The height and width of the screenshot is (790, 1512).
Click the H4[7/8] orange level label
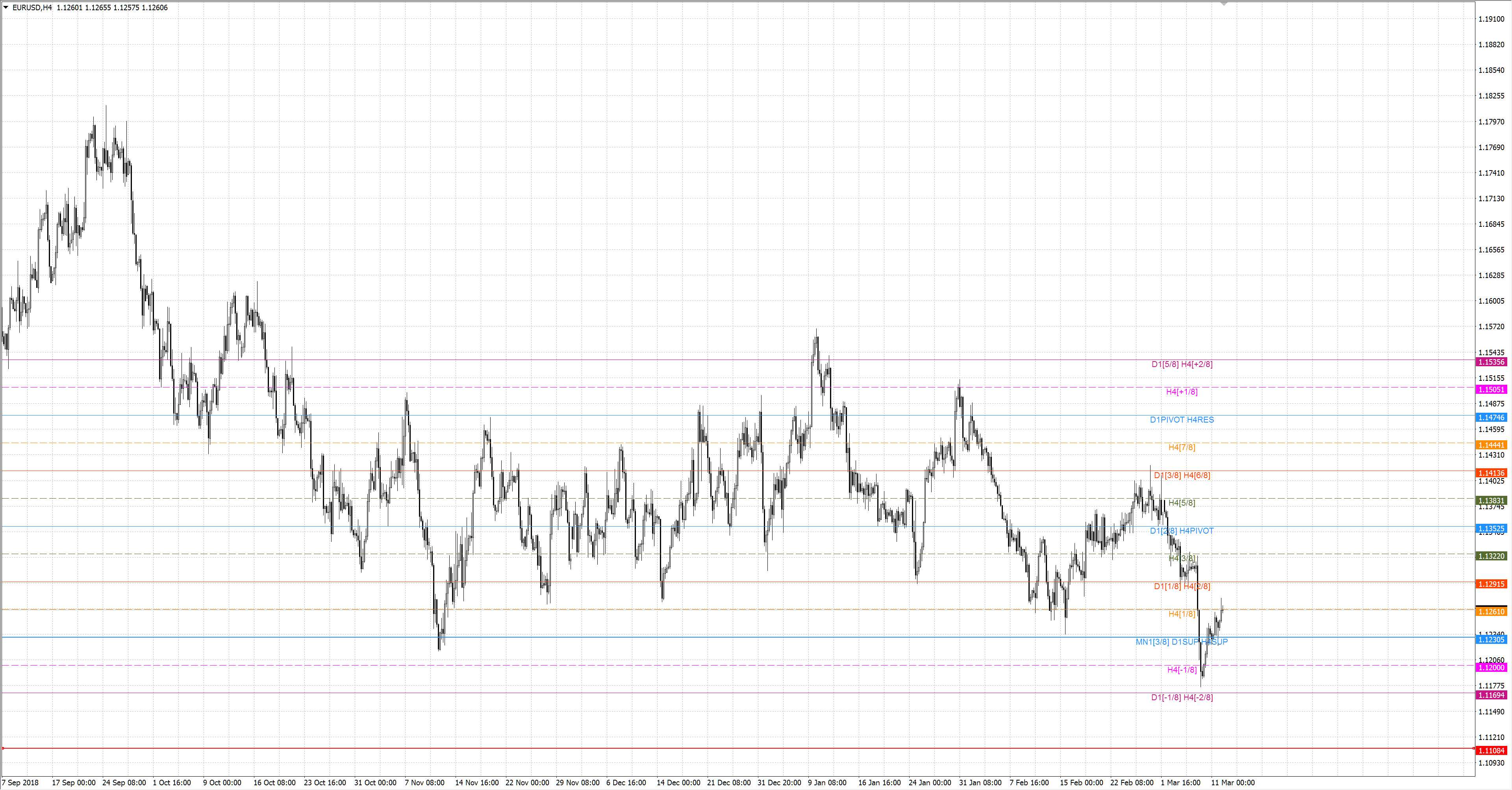pos(1182,447)
